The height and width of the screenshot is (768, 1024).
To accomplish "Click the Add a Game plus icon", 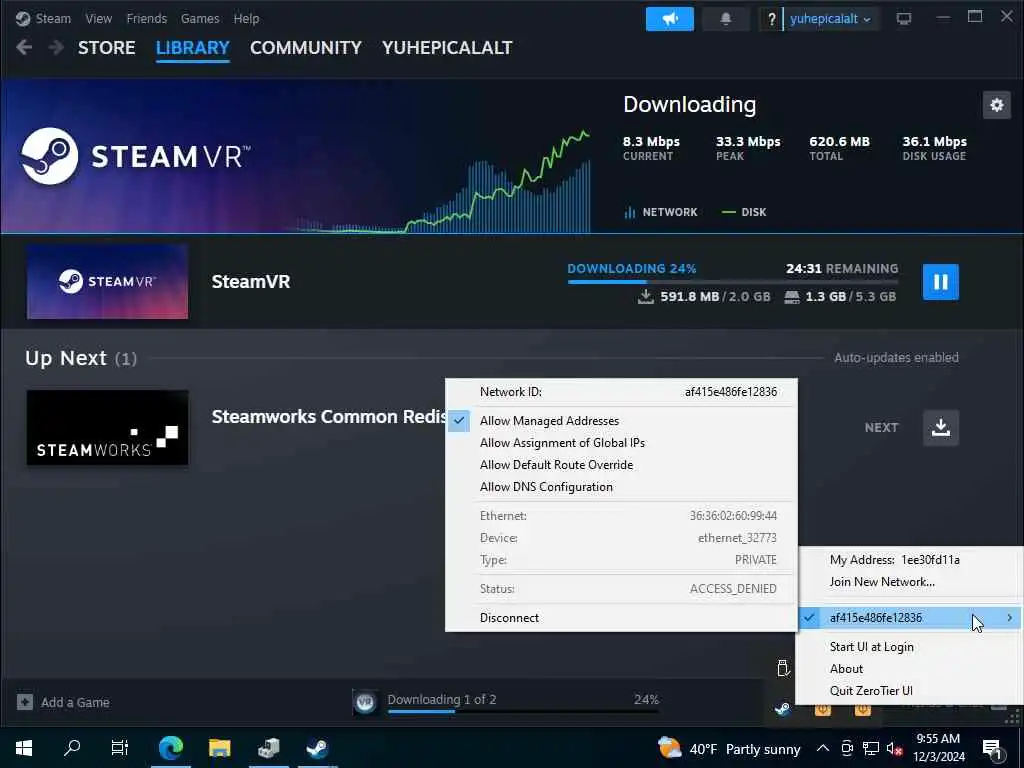I will click(x=25, y=702).
